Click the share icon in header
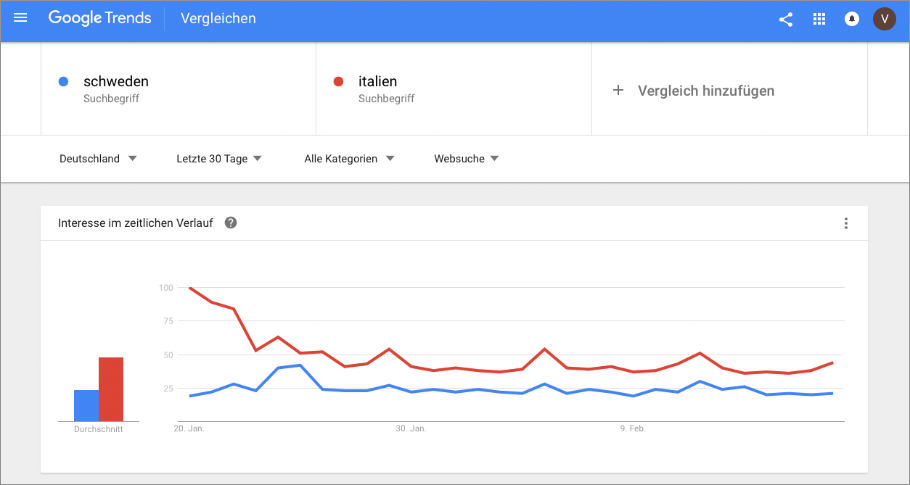Viewport: 910px width, 485px height. [x=785, y=19]
